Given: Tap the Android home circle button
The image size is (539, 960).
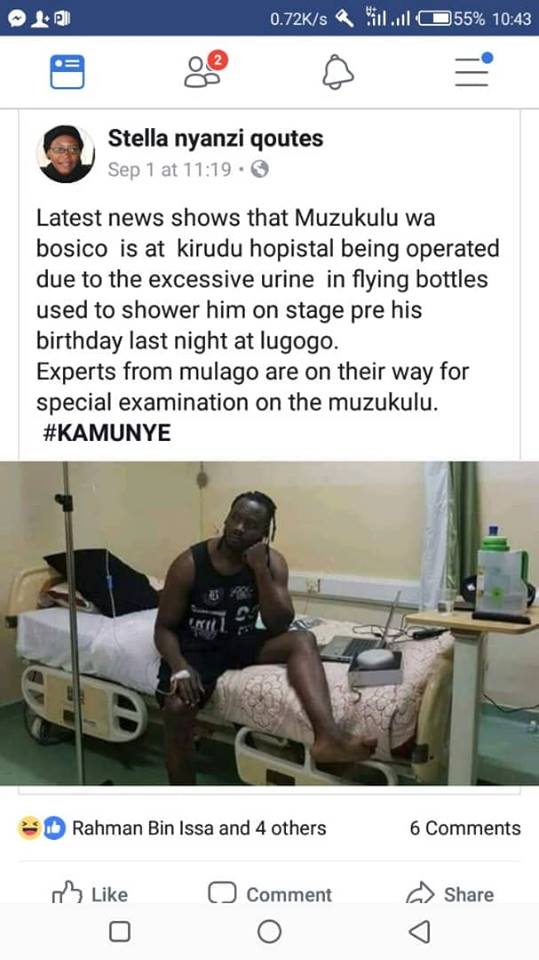Looking at the screenshot, I should pos(270,932).
